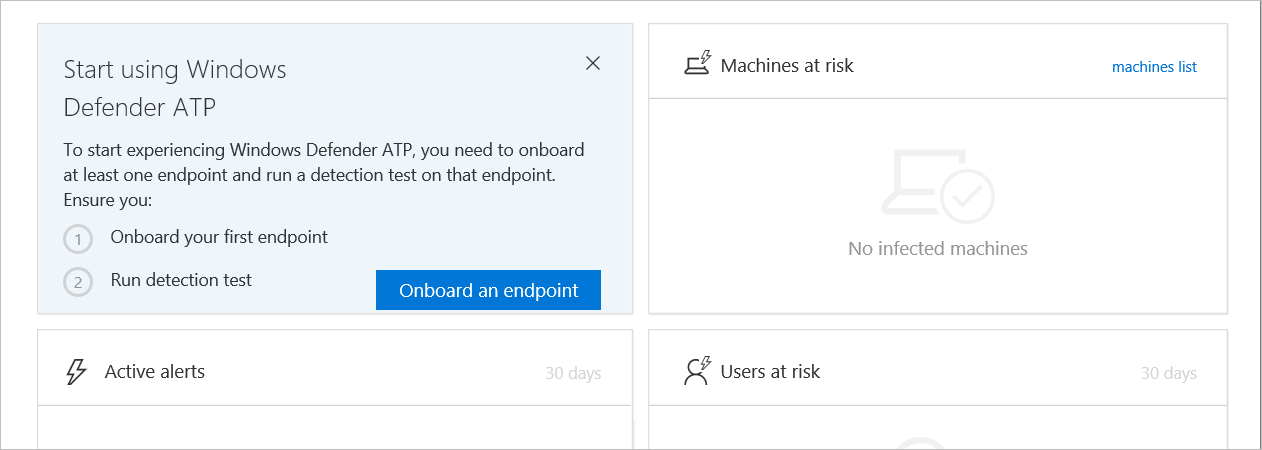Image resolution: width=1262 pixels, height=450 pixels.
Task: Select the Run detection test step
Action: pyautogui.click(x=181, y=280)
